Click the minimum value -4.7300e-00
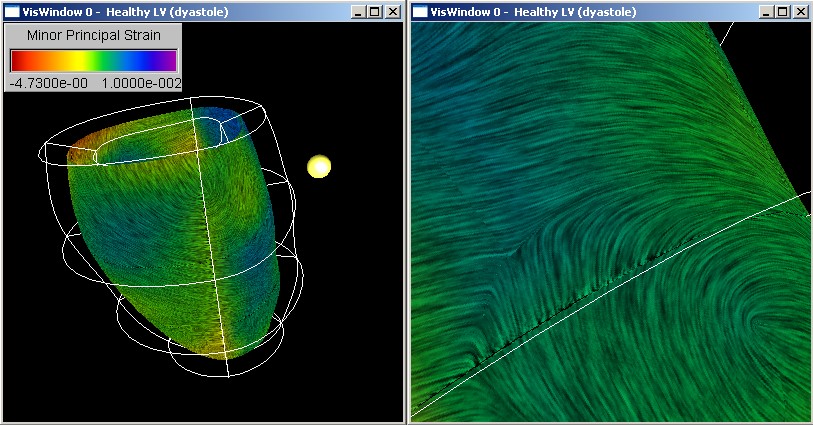The image size is (813, 425). (x=49, y=83)
